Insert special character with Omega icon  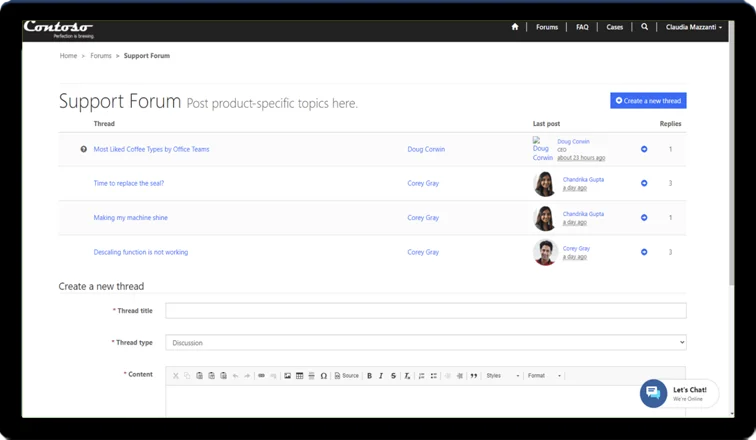323,376
